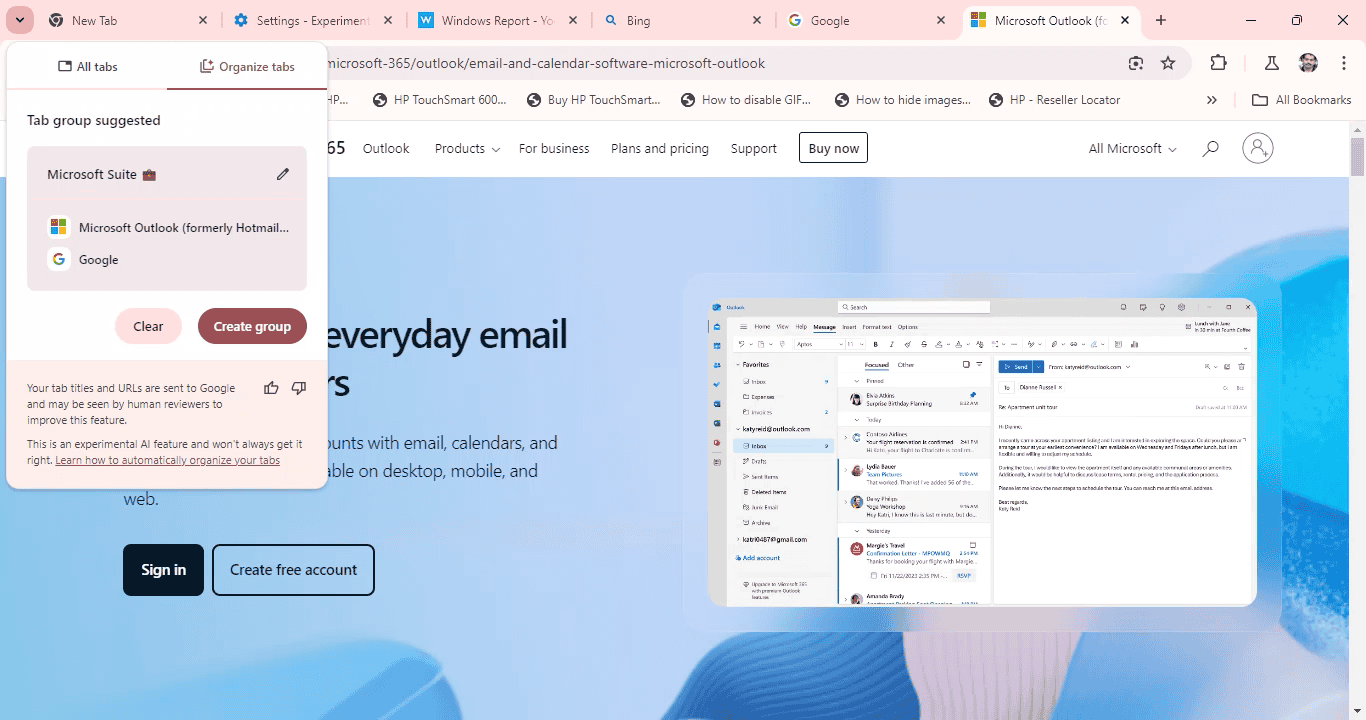This screenshot has height=720, width=1366.
Task: Switch to the Settings - Experiments tab
Action: [x=312, y=20]
